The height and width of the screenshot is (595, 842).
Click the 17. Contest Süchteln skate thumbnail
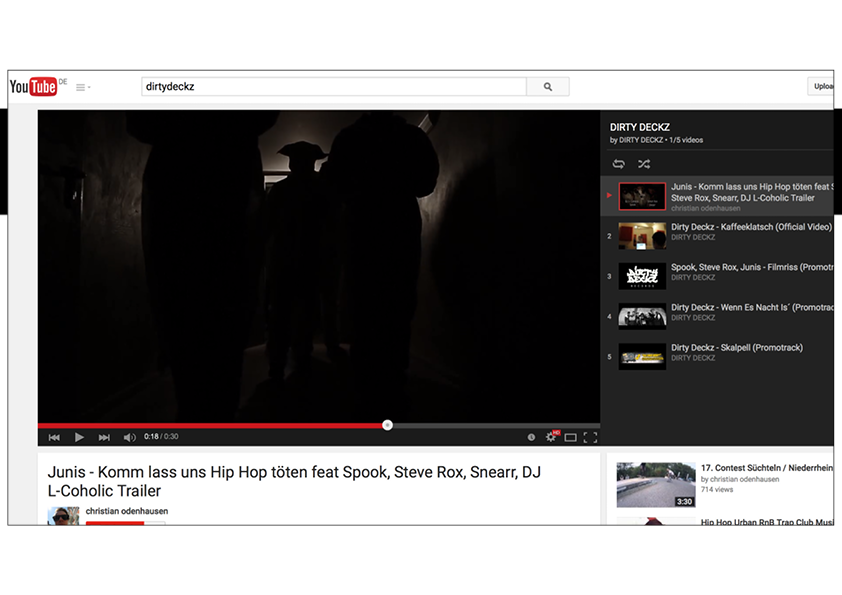pos(656,485)
